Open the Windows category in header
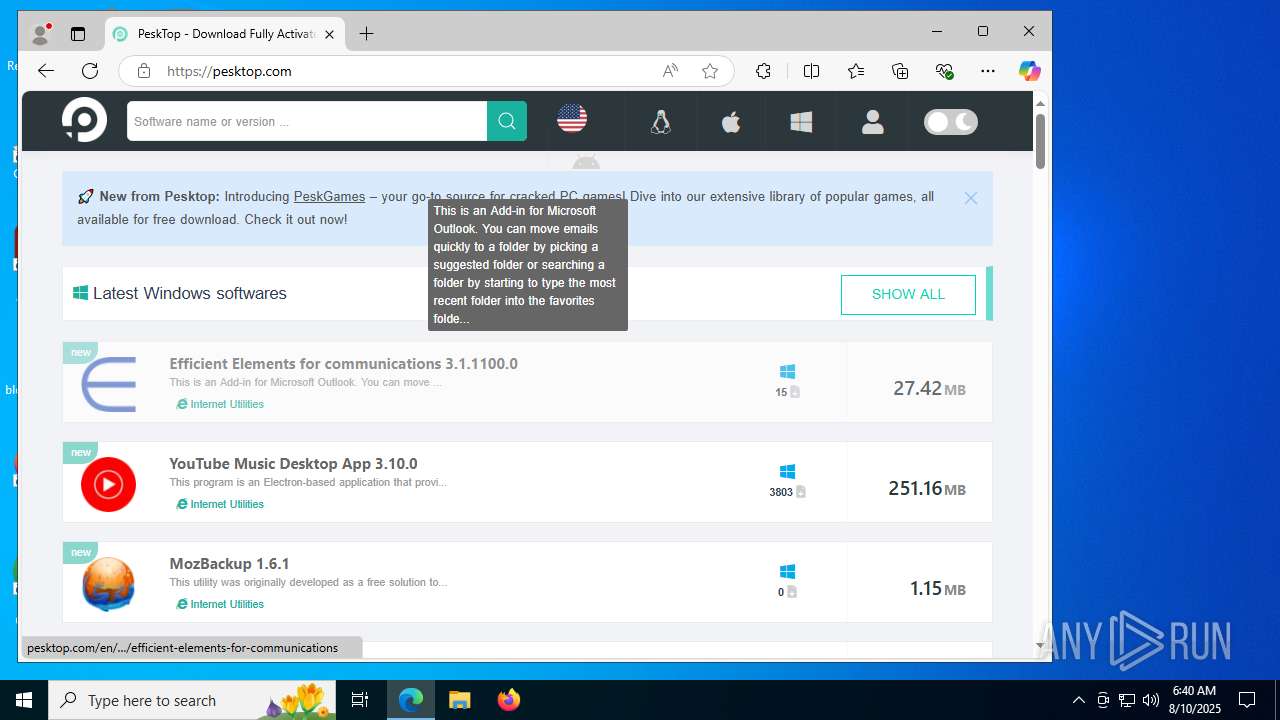 (x=801, y=122)
